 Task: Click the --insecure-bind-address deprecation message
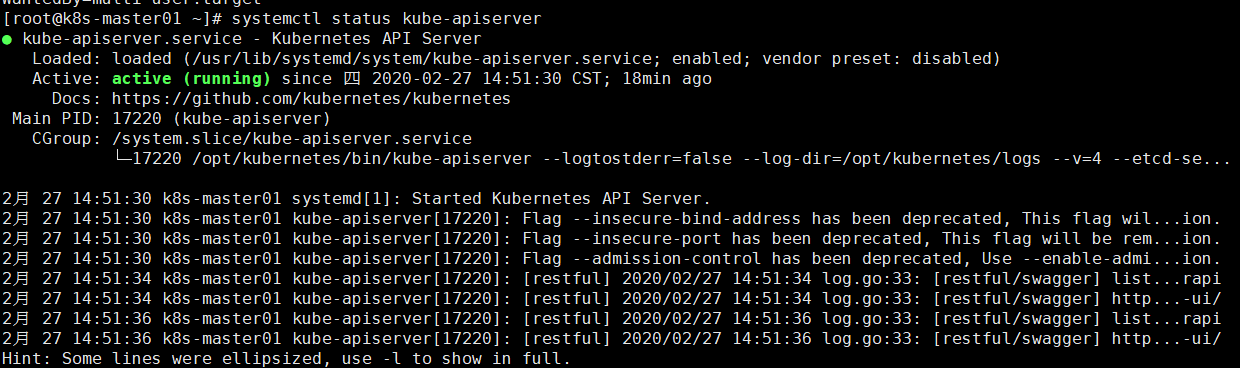click(x=871, y=219)
